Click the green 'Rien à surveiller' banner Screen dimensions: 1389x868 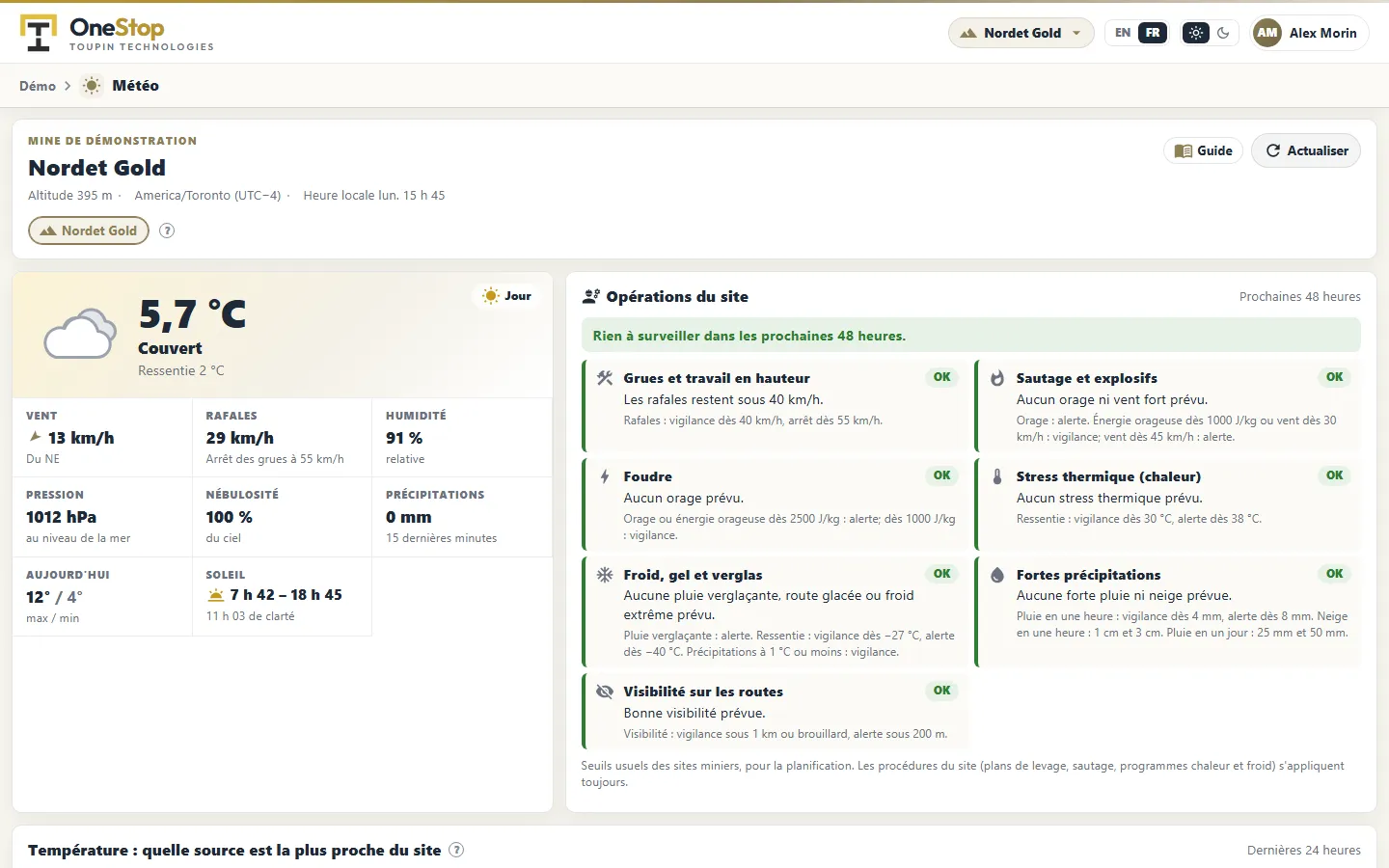(x=971, y=336)
